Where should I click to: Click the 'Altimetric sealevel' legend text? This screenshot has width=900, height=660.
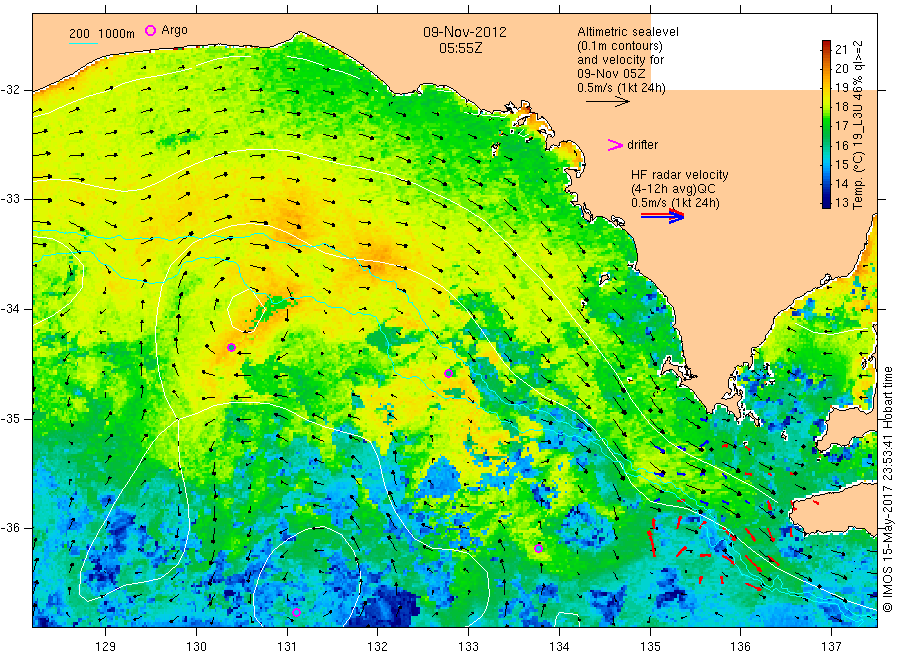[x=628, y=32]
